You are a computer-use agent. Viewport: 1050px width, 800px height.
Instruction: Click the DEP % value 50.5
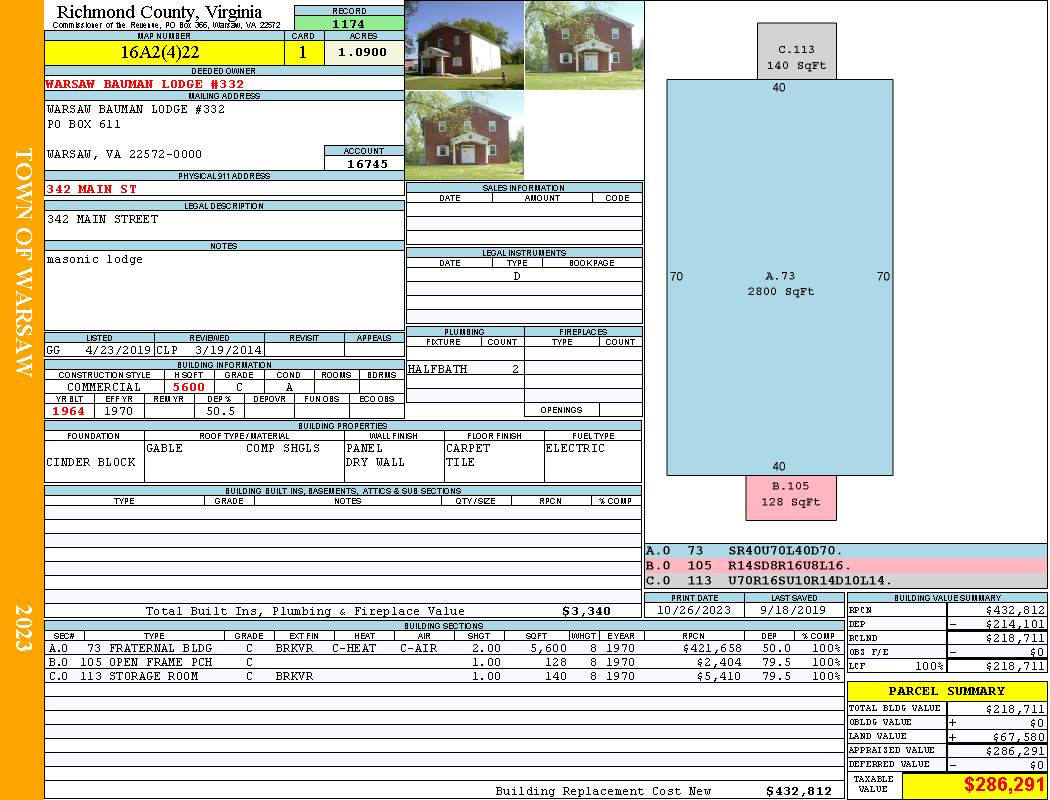click(x=220, y=411)
